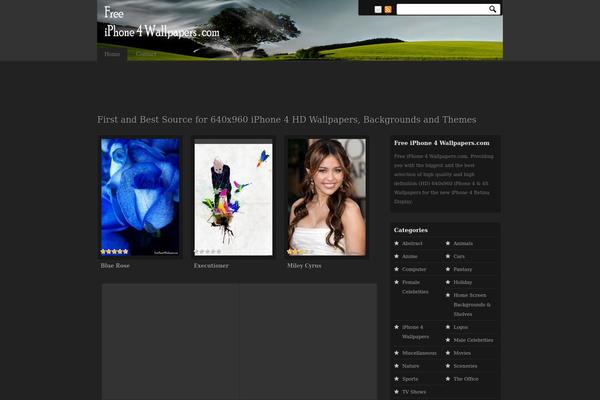Click the First and Best Source headline
The height and width of the screenshot is (400, 600).
(x=287, y=119)
